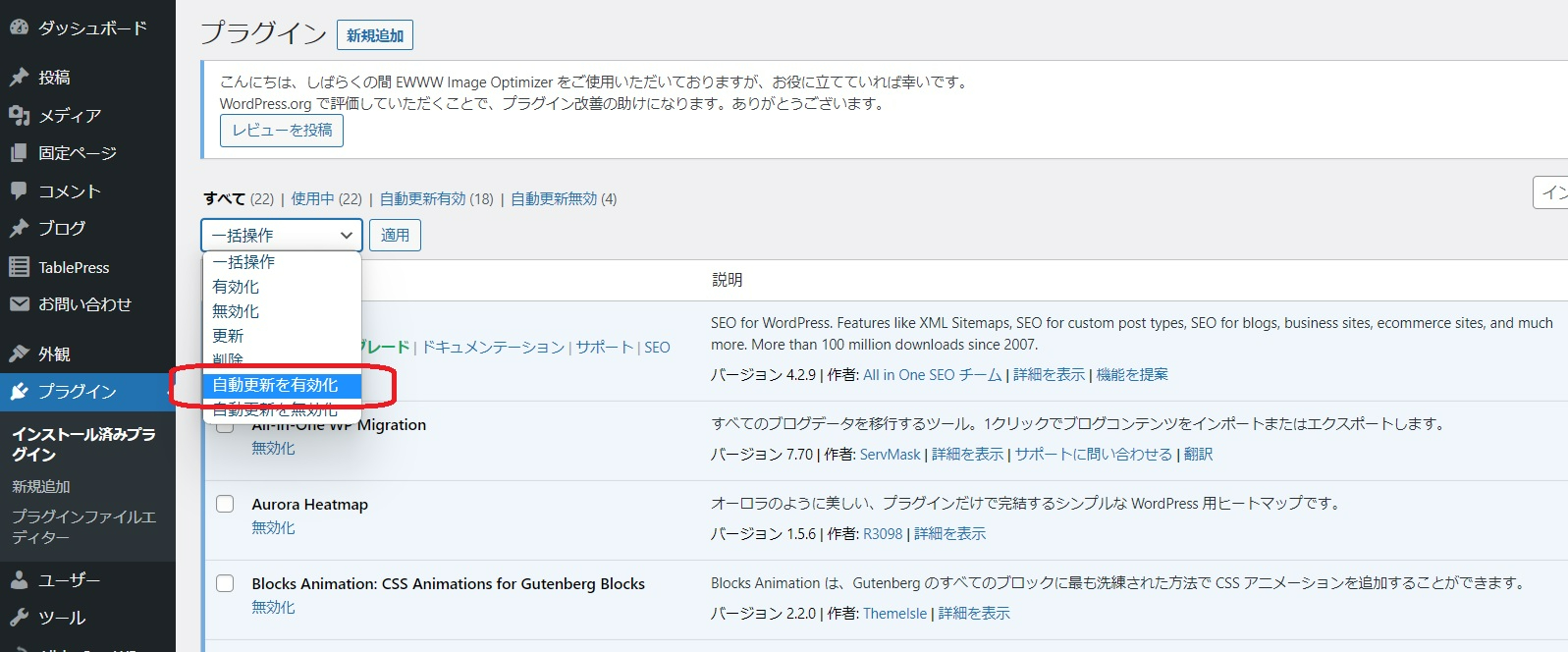This screenshot has width=1568, height=652.
Task: Click the paintbrush icon beside 外観
Action: pyautogui.click(x=19, y=353)
